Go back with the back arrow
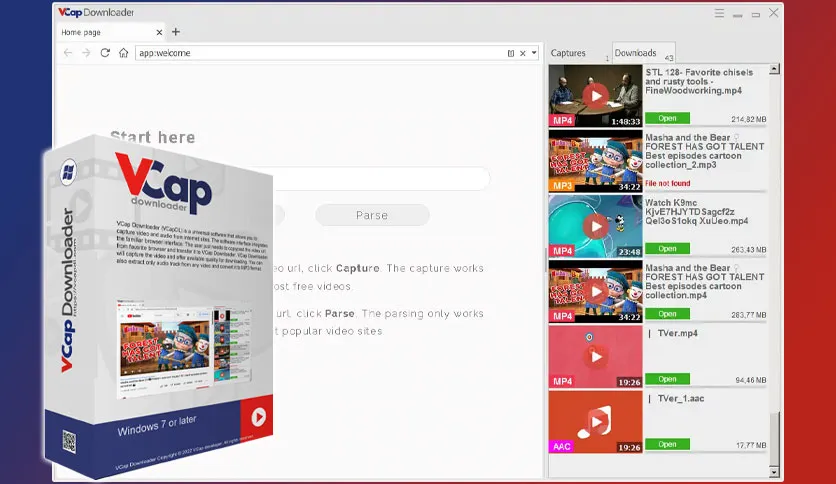The height and width of the screenshot is (484, 836). tap(67, 53)
